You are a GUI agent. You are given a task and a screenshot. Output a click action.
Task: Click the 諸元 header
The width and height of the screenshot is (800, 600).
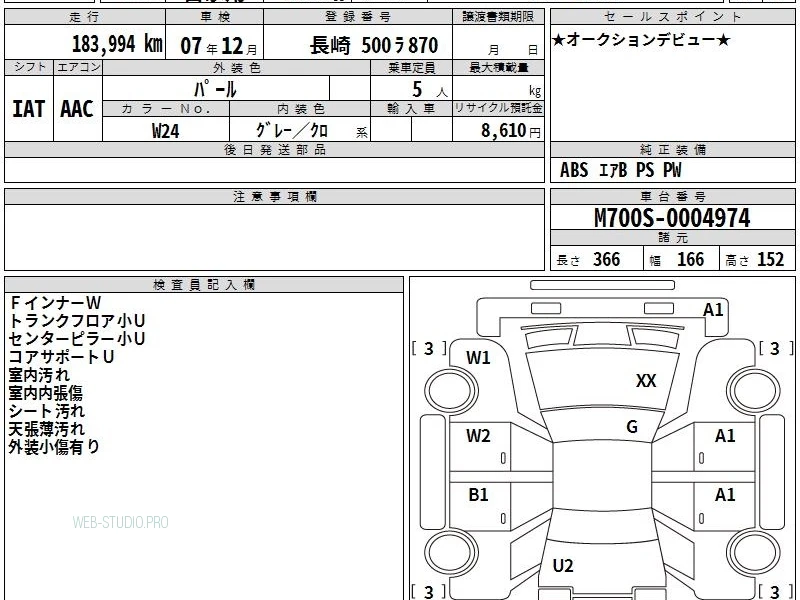point(672,238)
